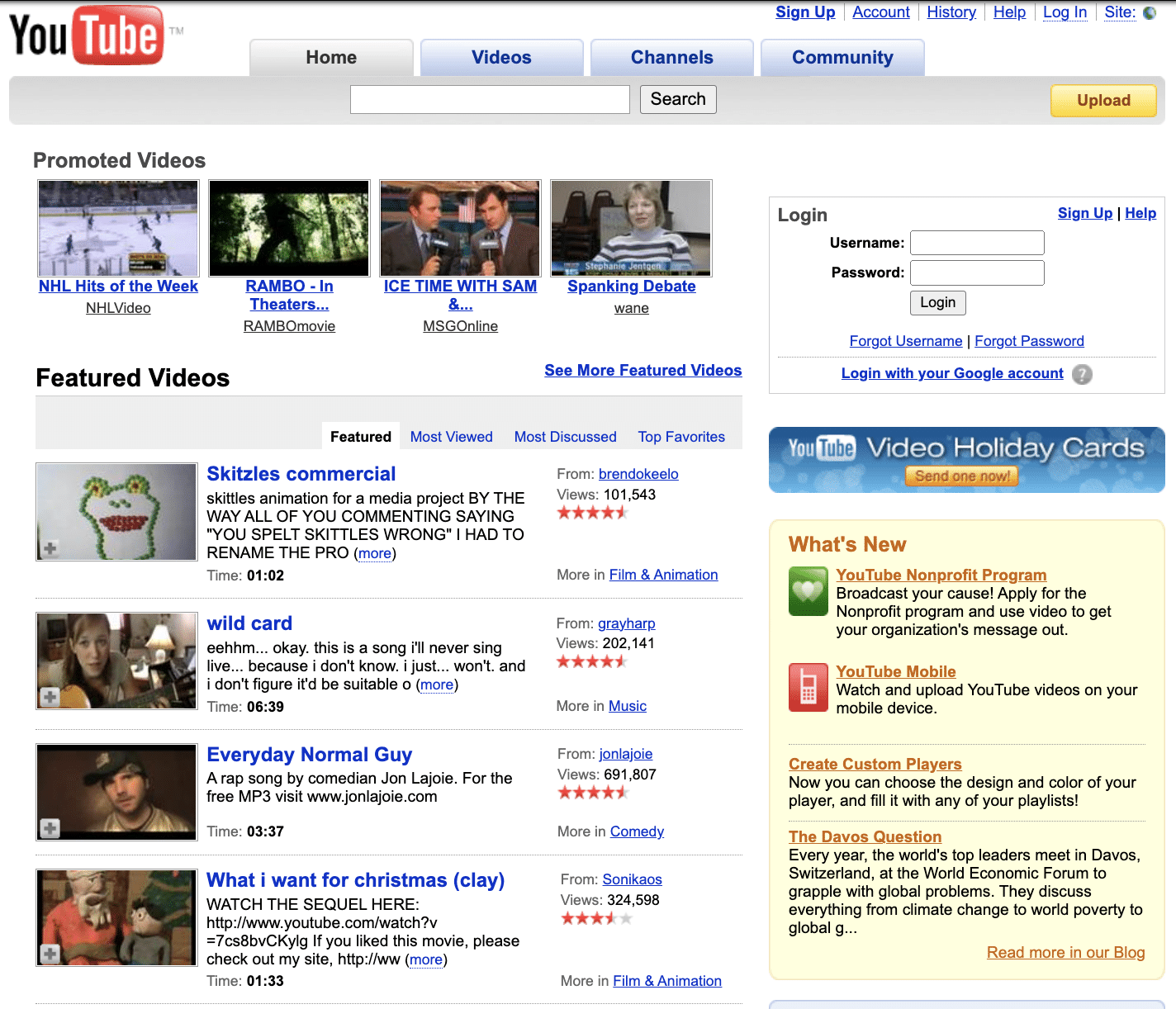The height and width of the screenshot is (1009, 1176).
Task: Expand christmas clay description more link
Action: 426,959
